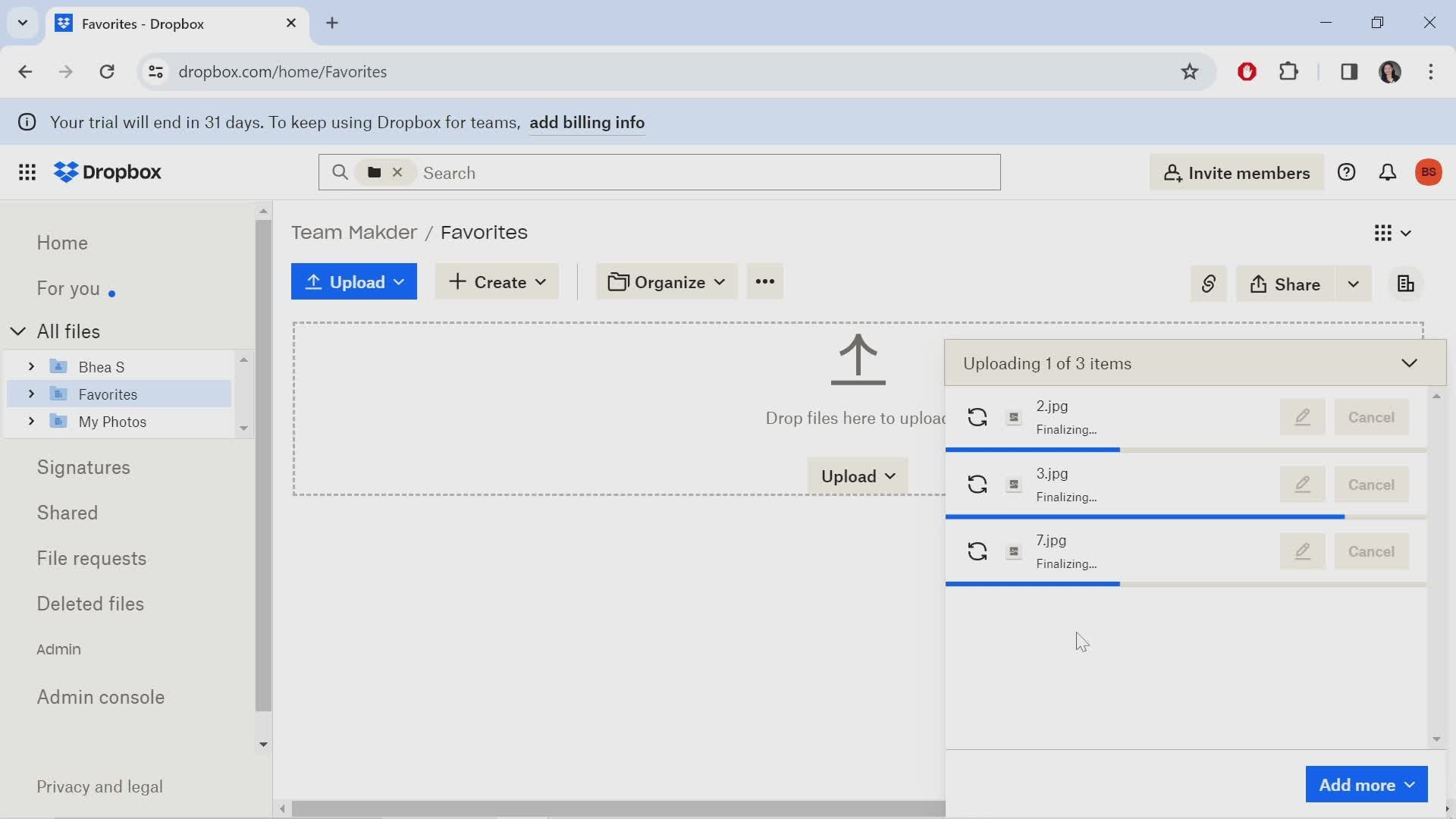Viewport: 1456px width, 819px height.
Task: Expand the Favorites folder tree item
Action: tap(31, 393)
